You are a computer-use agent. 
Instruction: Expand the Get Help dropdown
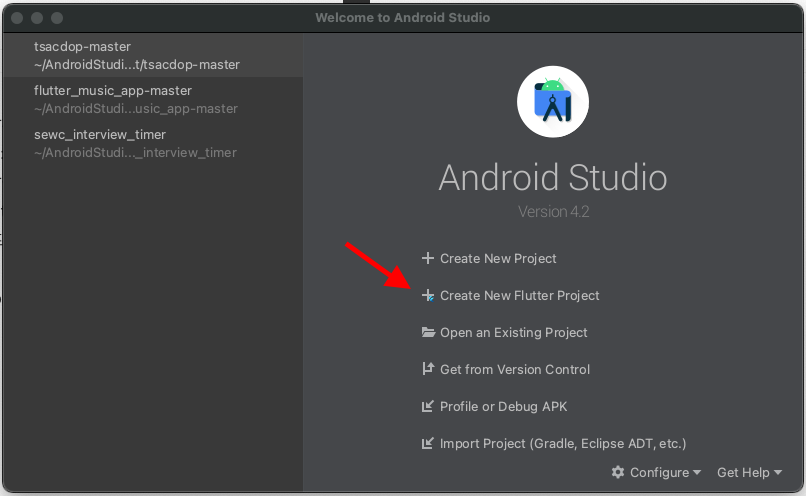click(x=749, y=472)
